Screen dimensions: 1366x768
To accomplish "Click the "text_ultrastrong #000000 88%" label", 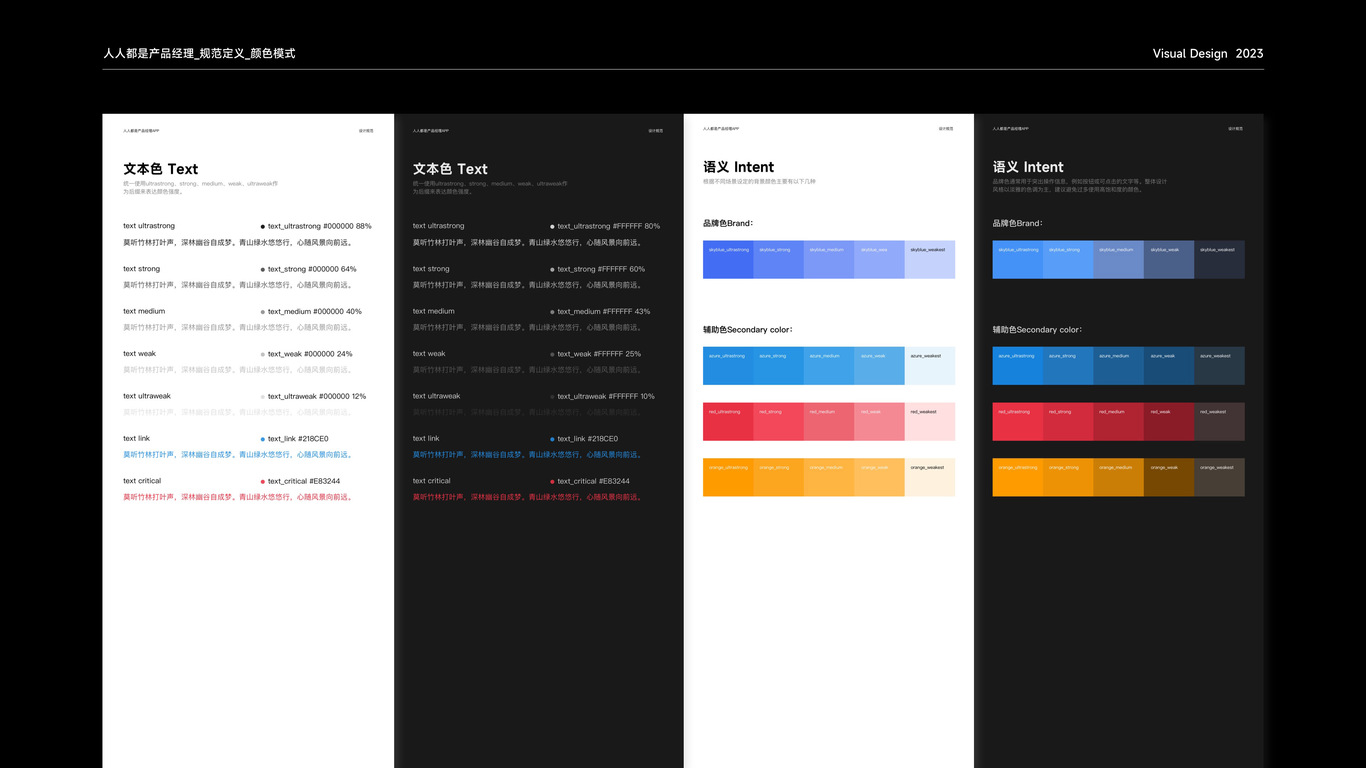I will click(x=319, y=226).
